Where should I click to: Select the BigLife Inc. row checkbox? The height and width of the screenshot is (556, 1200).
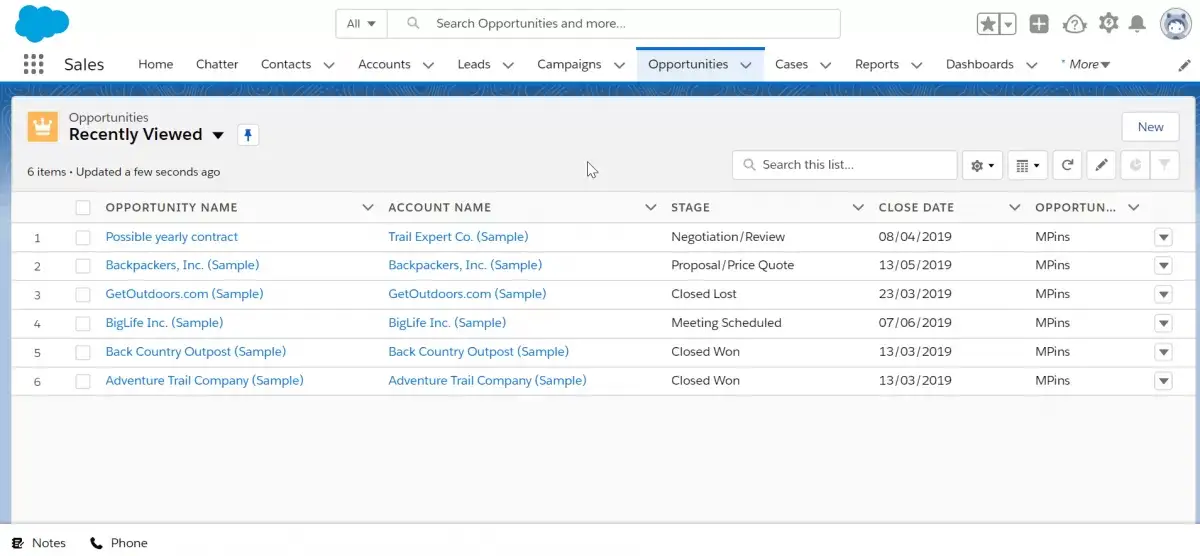(83, 324)
